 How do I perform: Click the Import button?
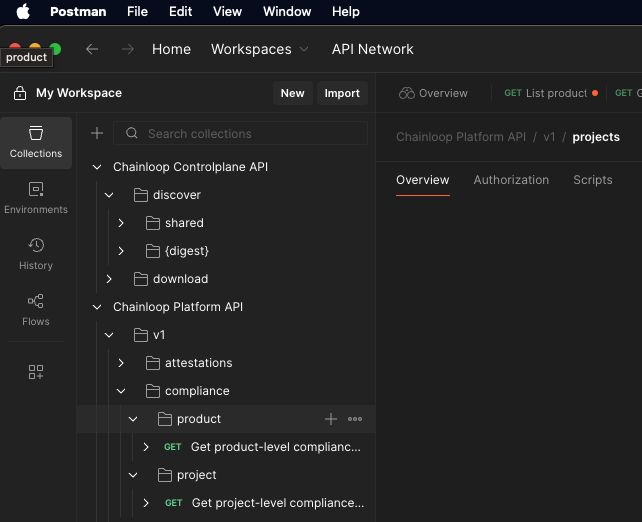pyautogui.click(x=342, y=93)
